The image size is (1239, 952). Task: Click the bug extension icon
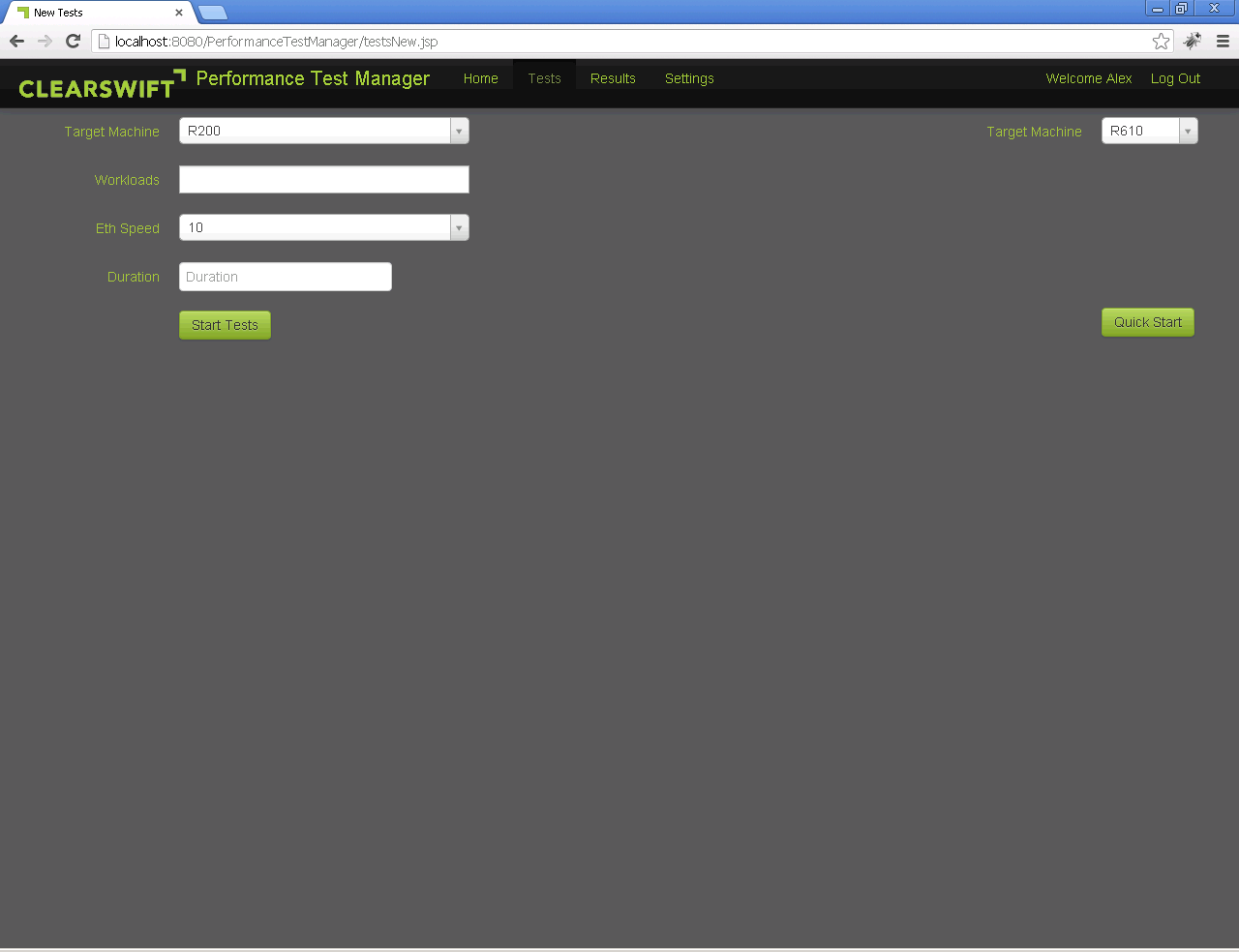(1193, 41)
